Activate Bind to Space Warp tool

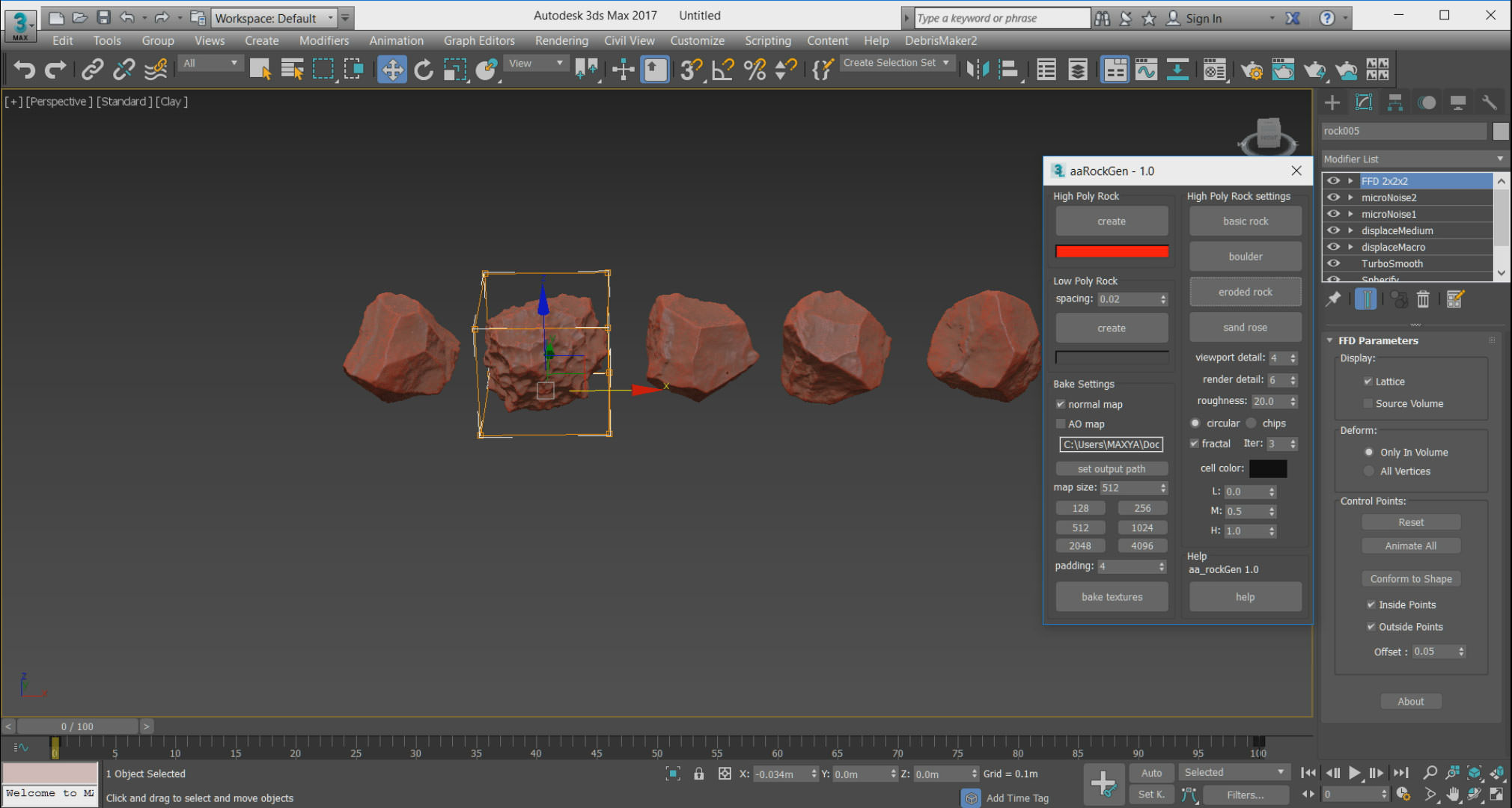tap(155, 70)
